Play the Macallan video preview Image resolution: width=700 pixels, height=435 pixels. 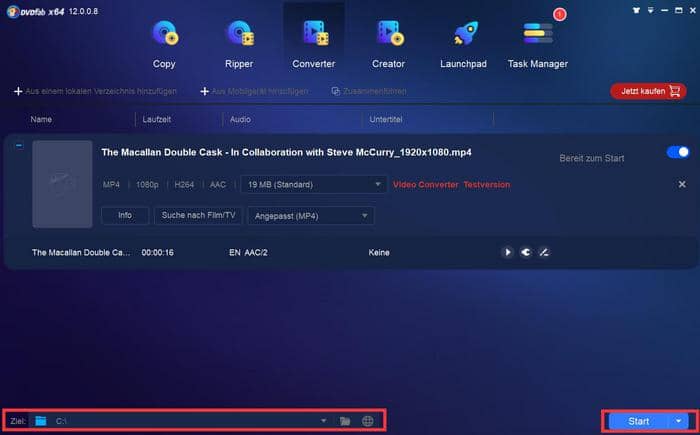click(x=507, y=252)
